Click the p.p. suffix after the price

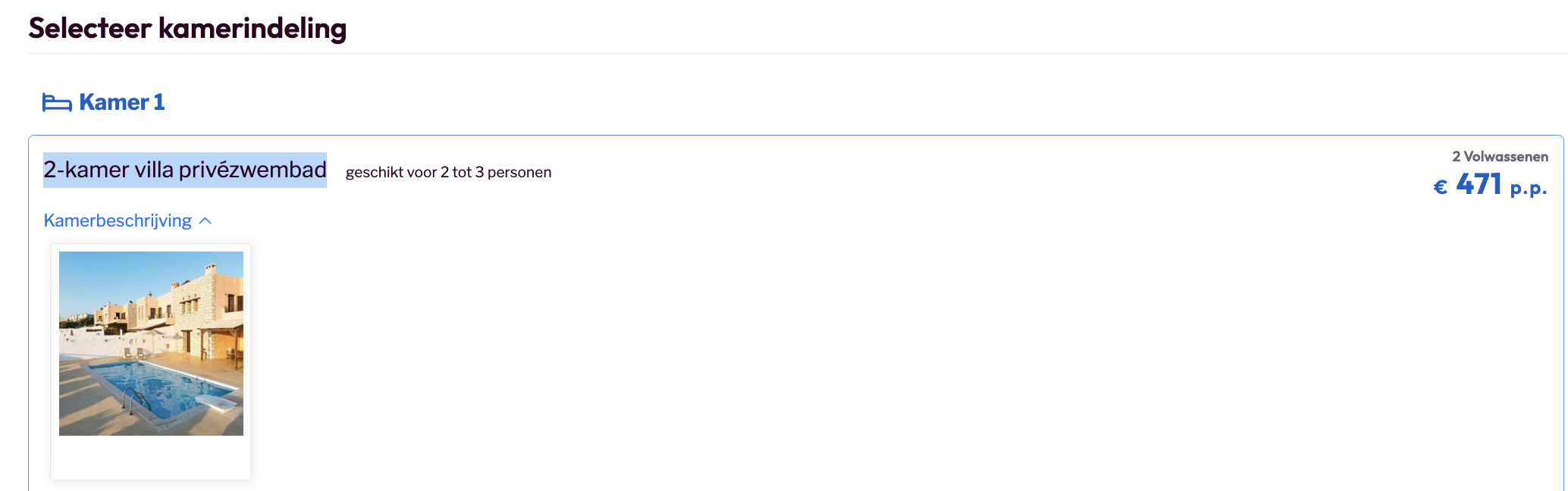[x=1528, y=188]
